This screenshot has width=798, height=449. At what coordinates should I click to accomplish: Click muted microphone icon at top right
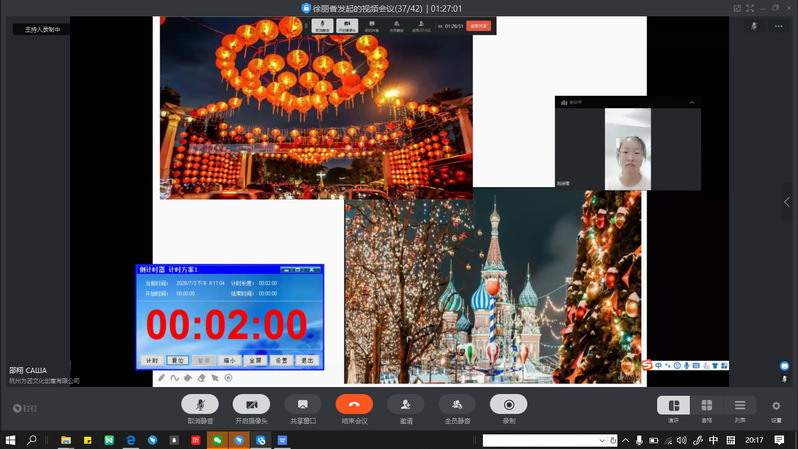[x=754, y=26]
